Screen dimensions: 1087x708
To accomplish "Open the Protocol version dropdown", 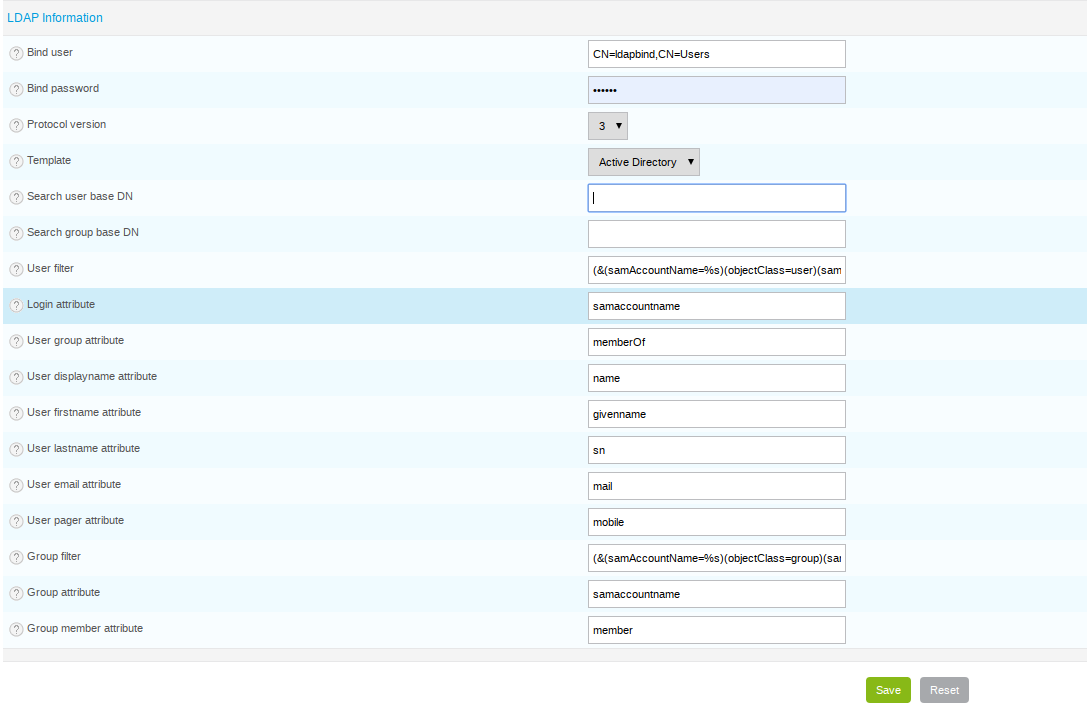I will click(x=608, y=126).
